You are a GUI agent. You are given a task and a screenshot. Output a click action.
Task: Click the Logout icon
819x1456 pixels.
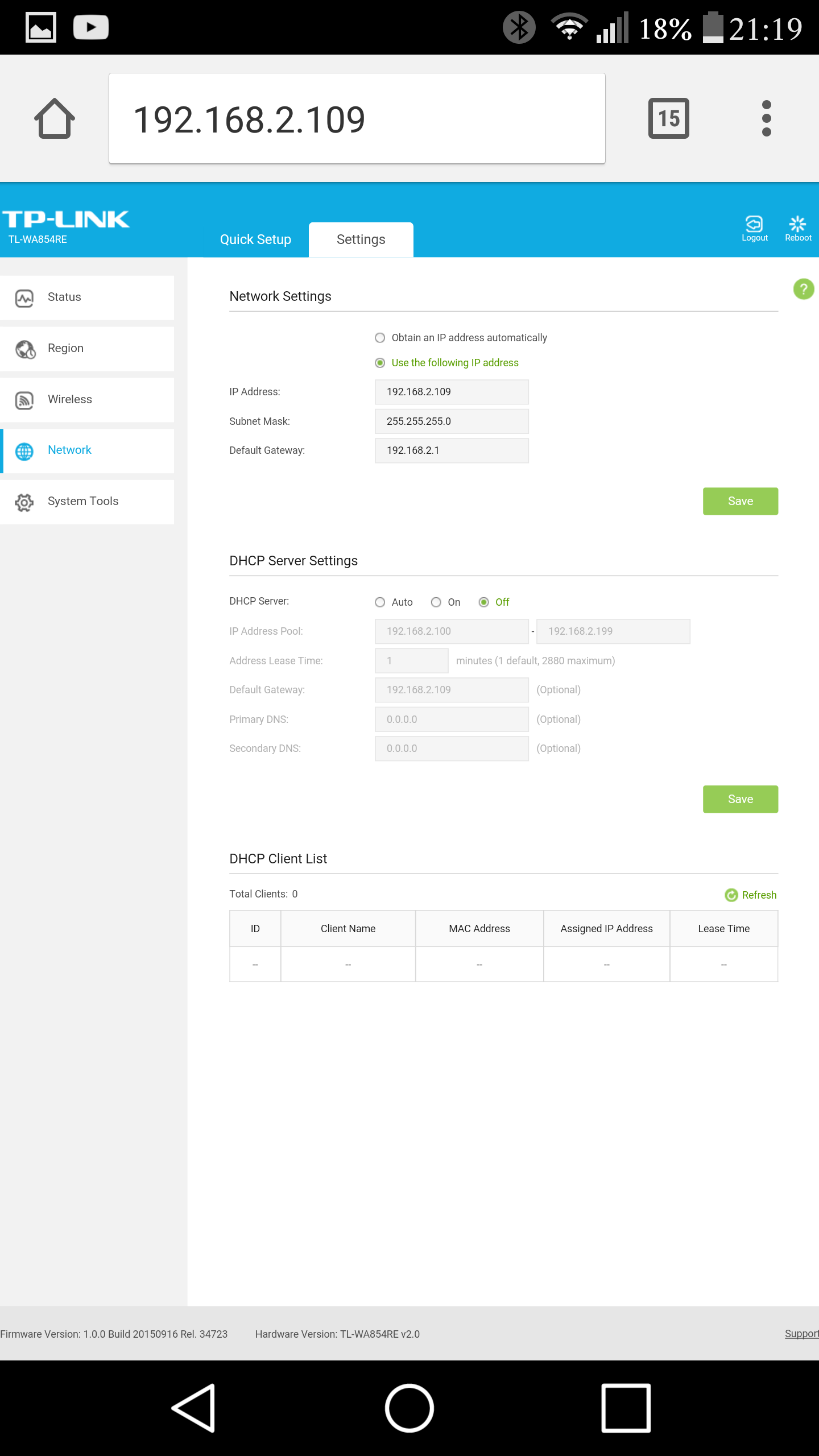(x=754, y=225)
